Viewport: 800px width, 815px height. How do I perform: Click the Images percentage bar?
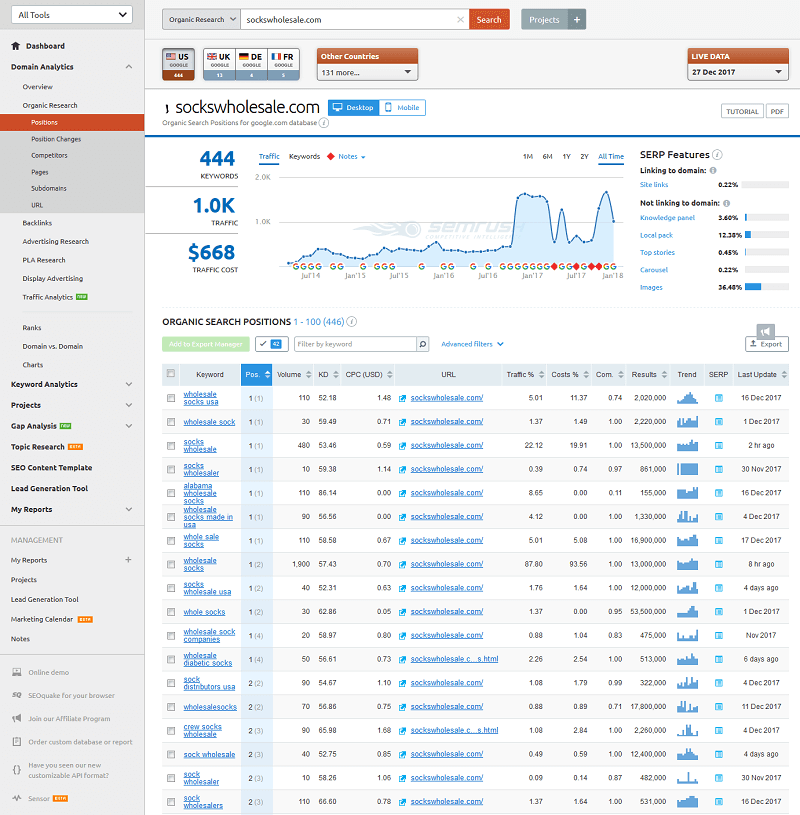pyautogui.click(x=767, y=287)
